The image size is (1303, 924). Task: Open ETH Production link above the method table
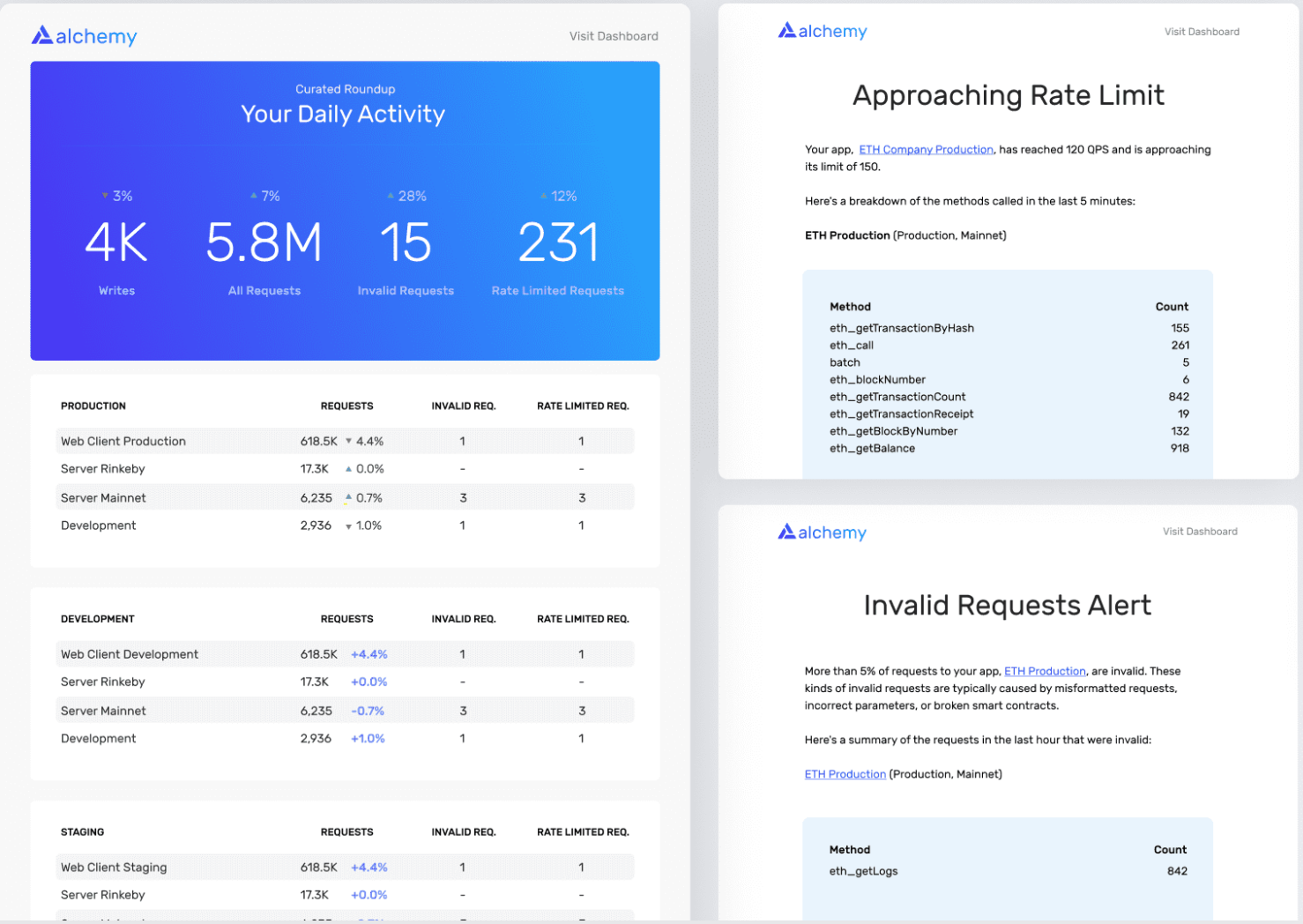pyautogui.click(x=845, y=774)
